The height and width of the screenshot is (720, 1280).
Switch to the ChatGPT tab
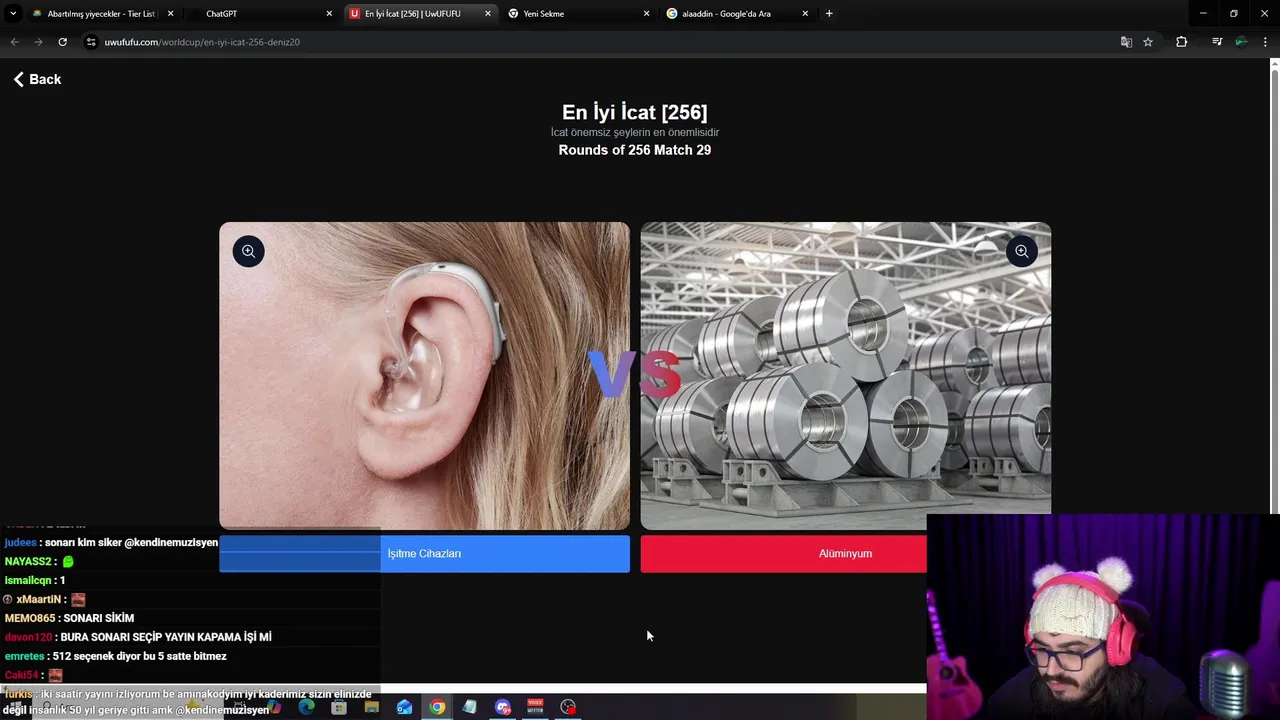258,14
